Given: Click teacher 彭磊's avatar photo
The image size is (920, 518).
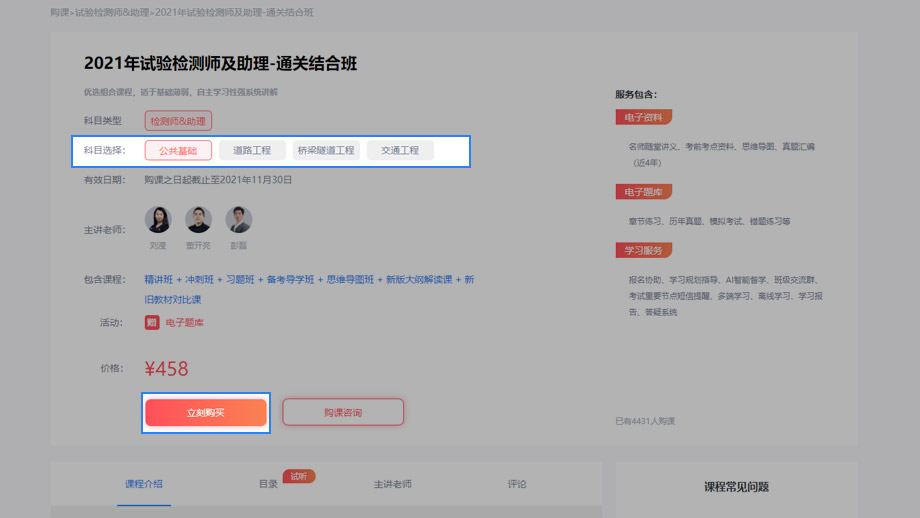Looking at the screenshot, I should pos(238,220).
